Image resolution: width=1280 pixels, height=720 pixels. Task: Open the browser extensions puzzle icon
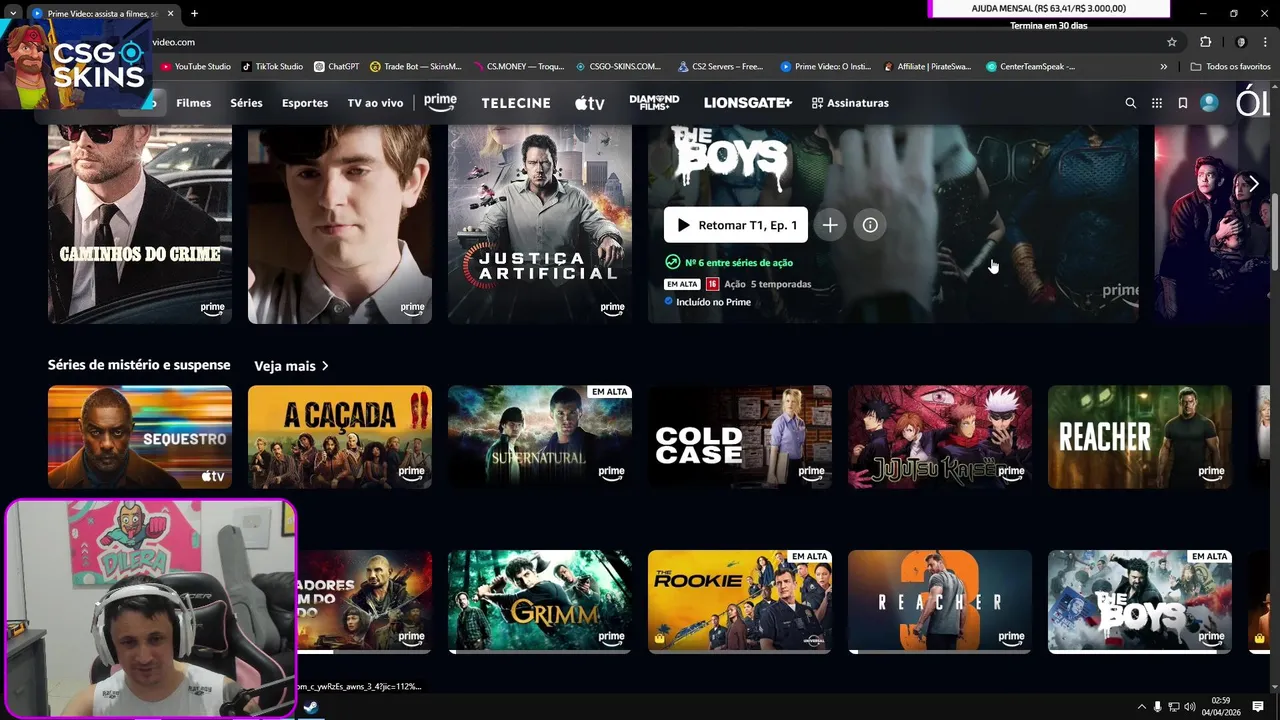(x=1205, y=42)
